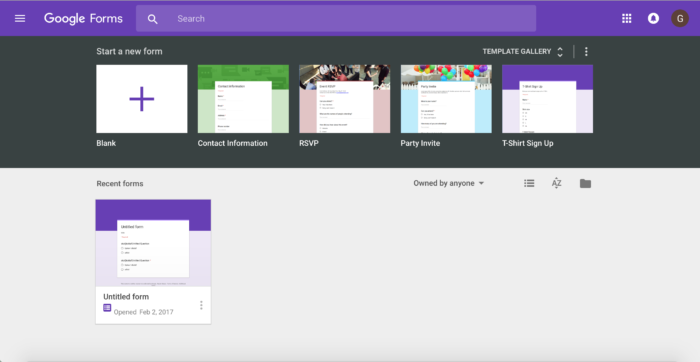Open the T-Shirt Sign Up template
The image size is (700, 362).
pyautogui.click(x=547, y=99)
